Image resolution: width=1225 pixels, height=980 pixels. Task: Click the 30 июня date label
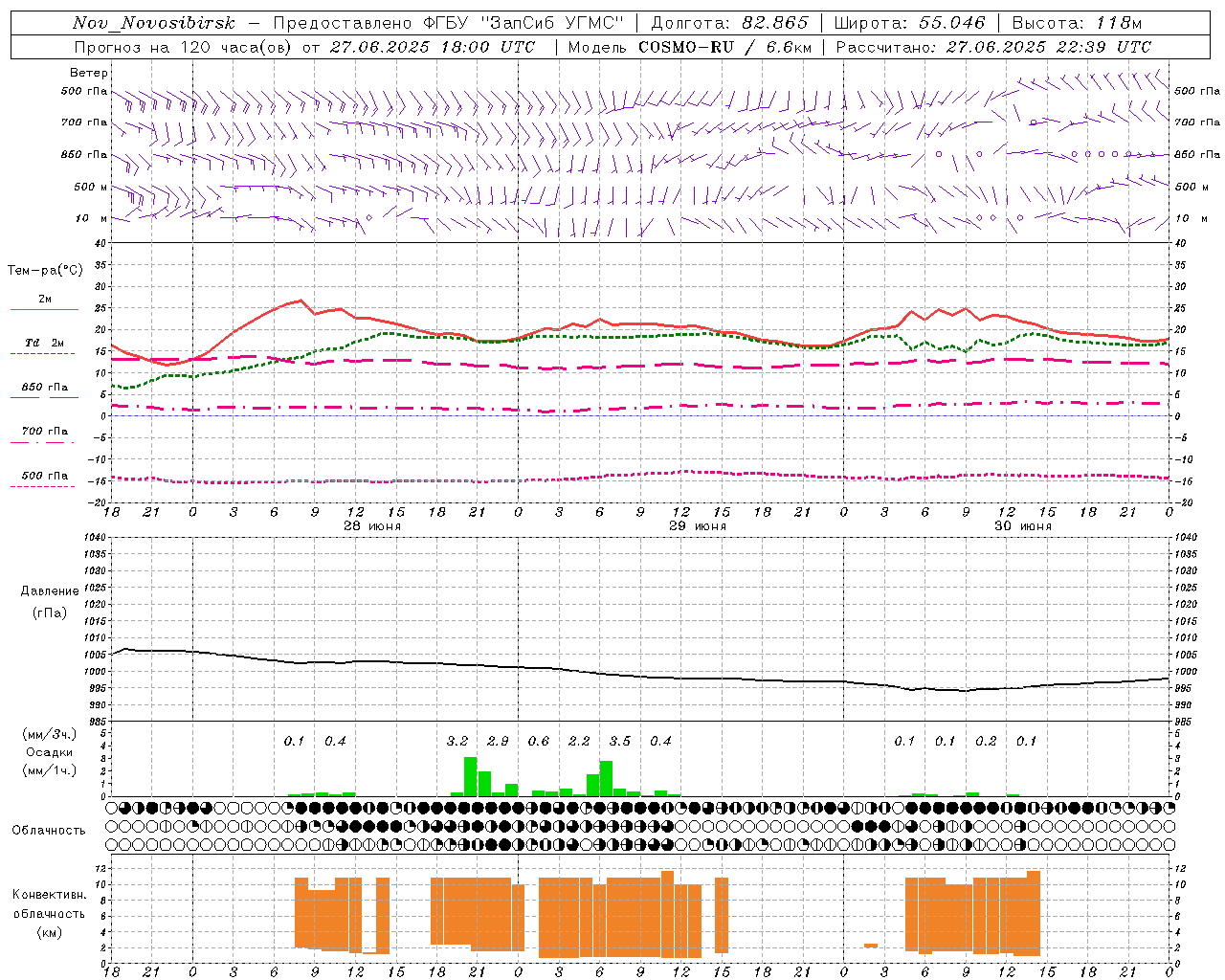pos(1023,526)
